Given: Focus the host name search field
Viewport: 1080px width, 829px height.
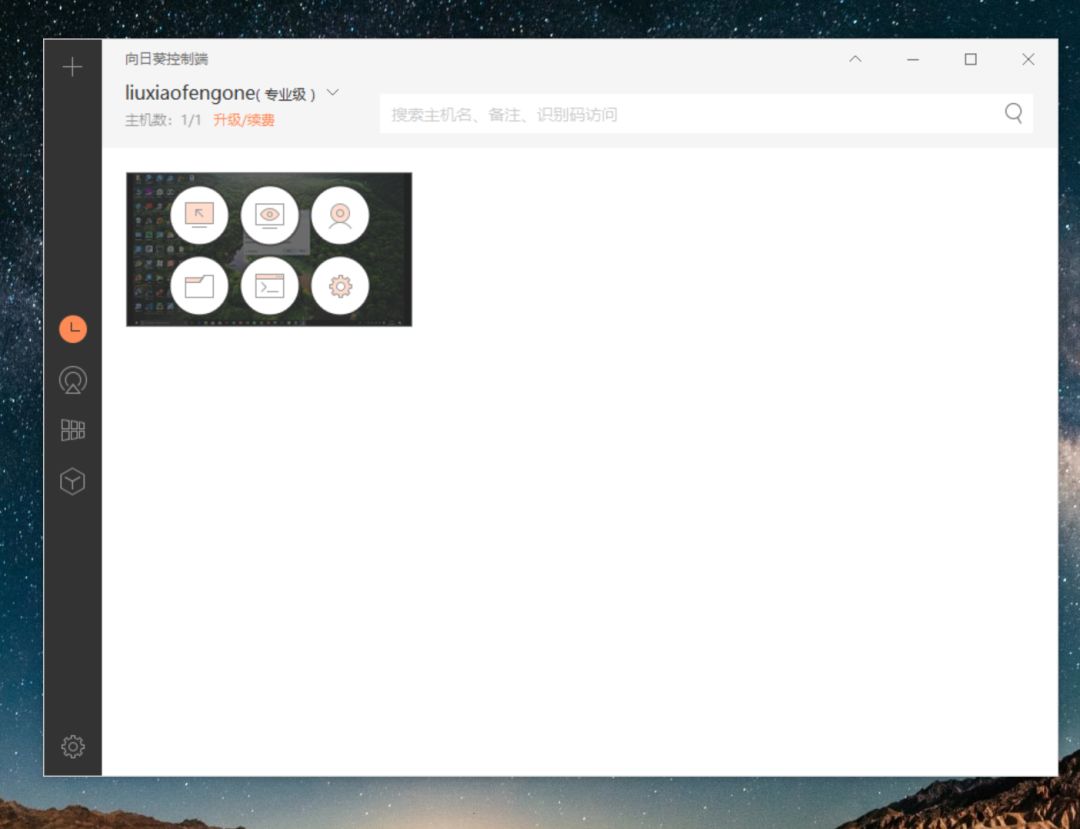Looking at the screenshot, I should 706,114.
